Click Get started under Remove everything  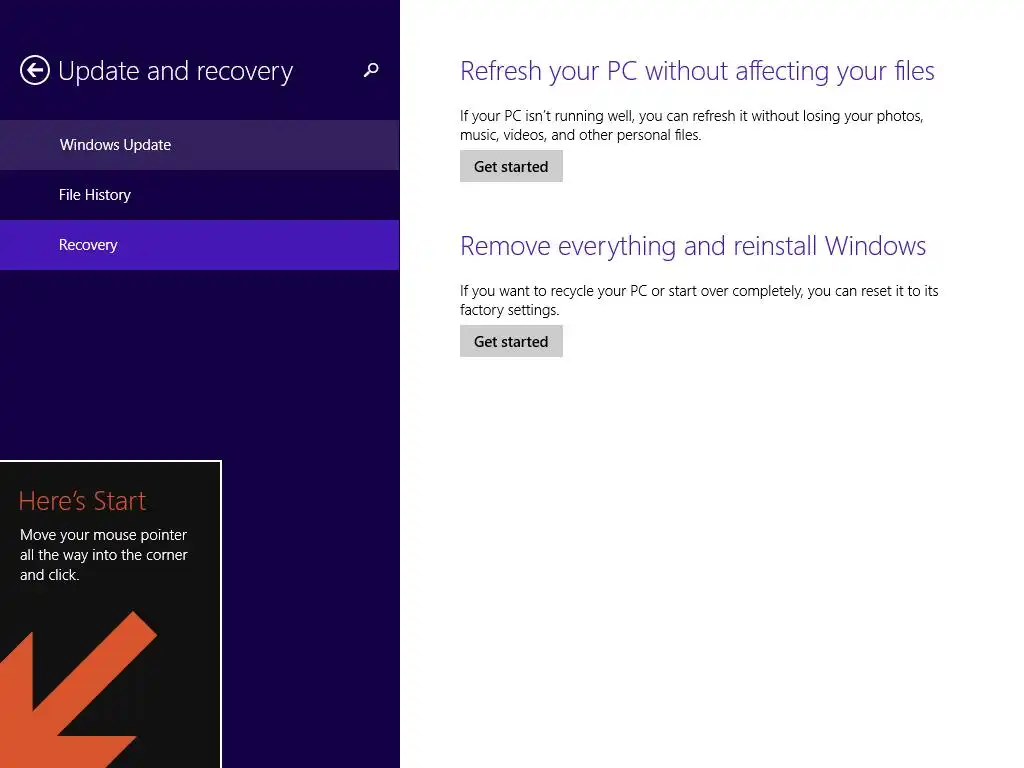(x=511, y=342)
